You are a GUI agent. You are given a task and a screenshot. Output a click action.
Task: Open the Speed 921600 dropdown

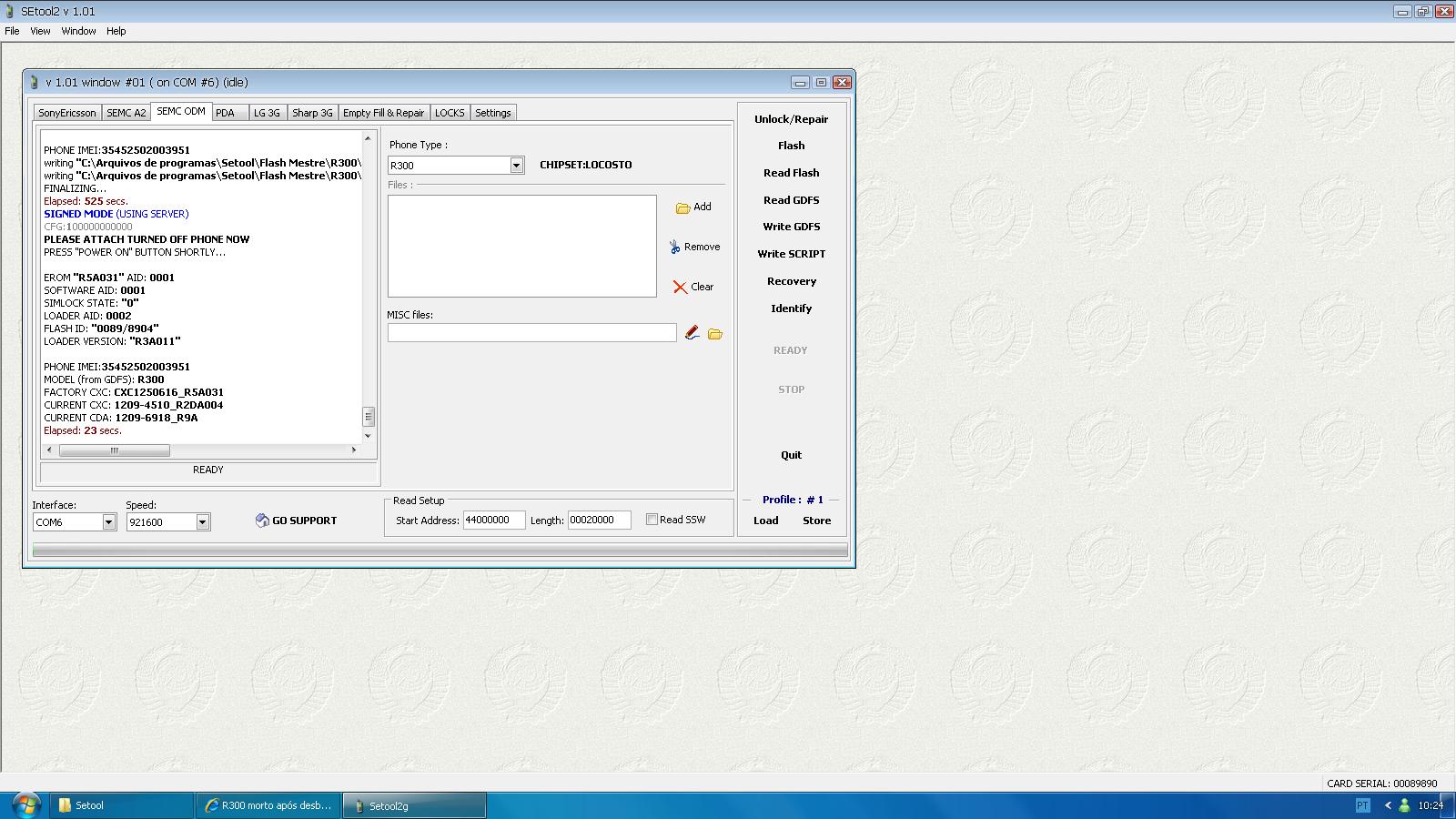[x=203, y=522]
